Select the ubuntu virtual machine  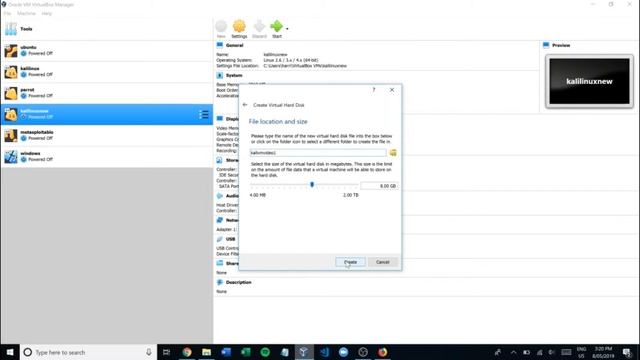click(106, 51)
